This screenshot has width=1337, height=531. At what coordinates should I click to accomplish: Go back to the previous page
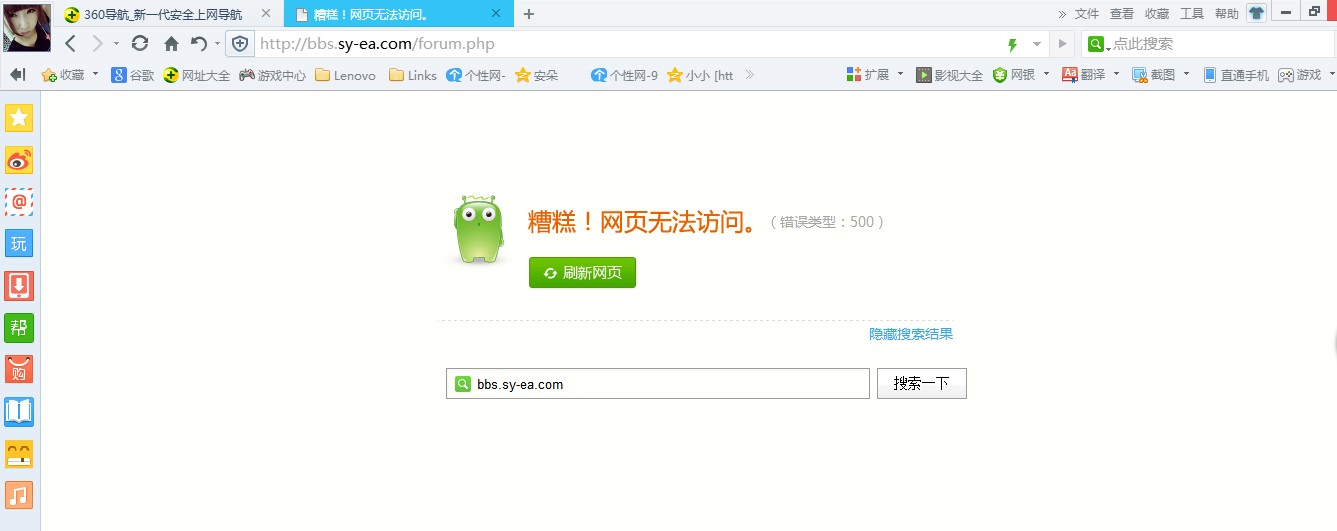point(70,43)
